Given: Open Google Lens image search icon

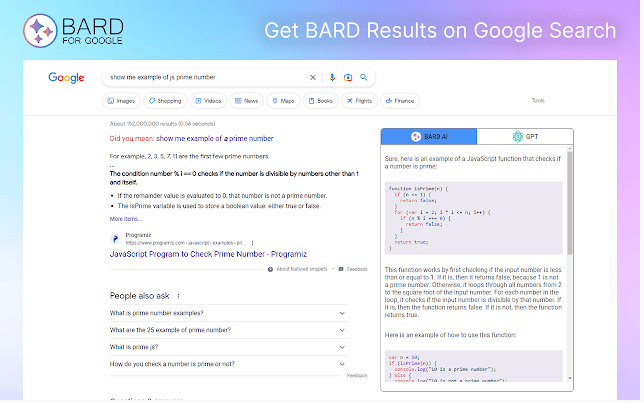Looking at the screenshot, I should pyautogui.click(x=348, y=77).
